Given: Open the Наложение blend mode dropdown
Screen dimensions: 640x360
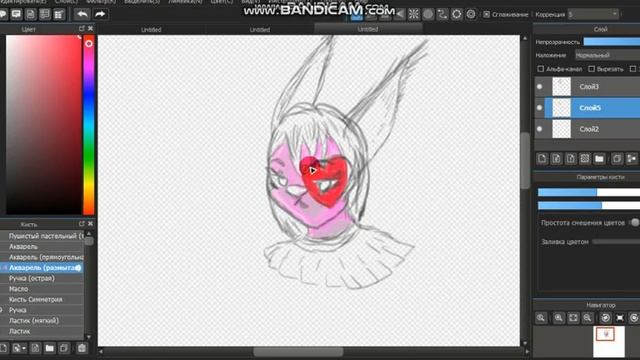Looking at the screenshot, I should tap(607, 55).
